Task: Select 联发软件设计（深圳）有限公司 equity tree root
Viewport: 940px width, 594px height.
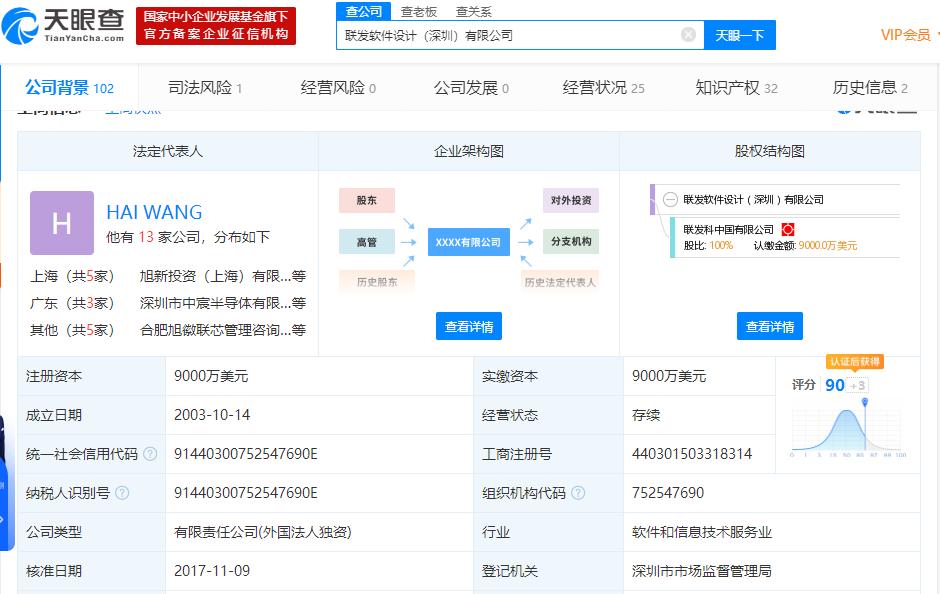Action: tap(753, 200)
